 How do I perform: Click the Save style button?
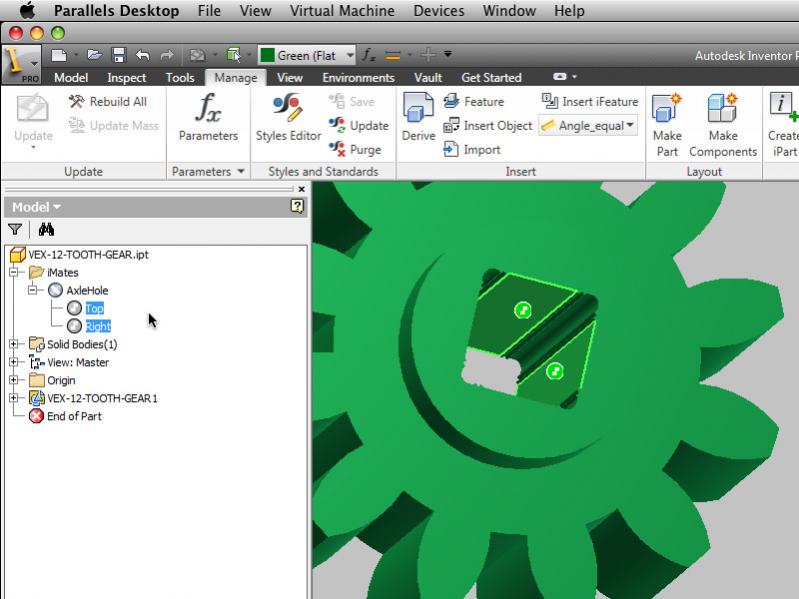click(x=352, y=101)
